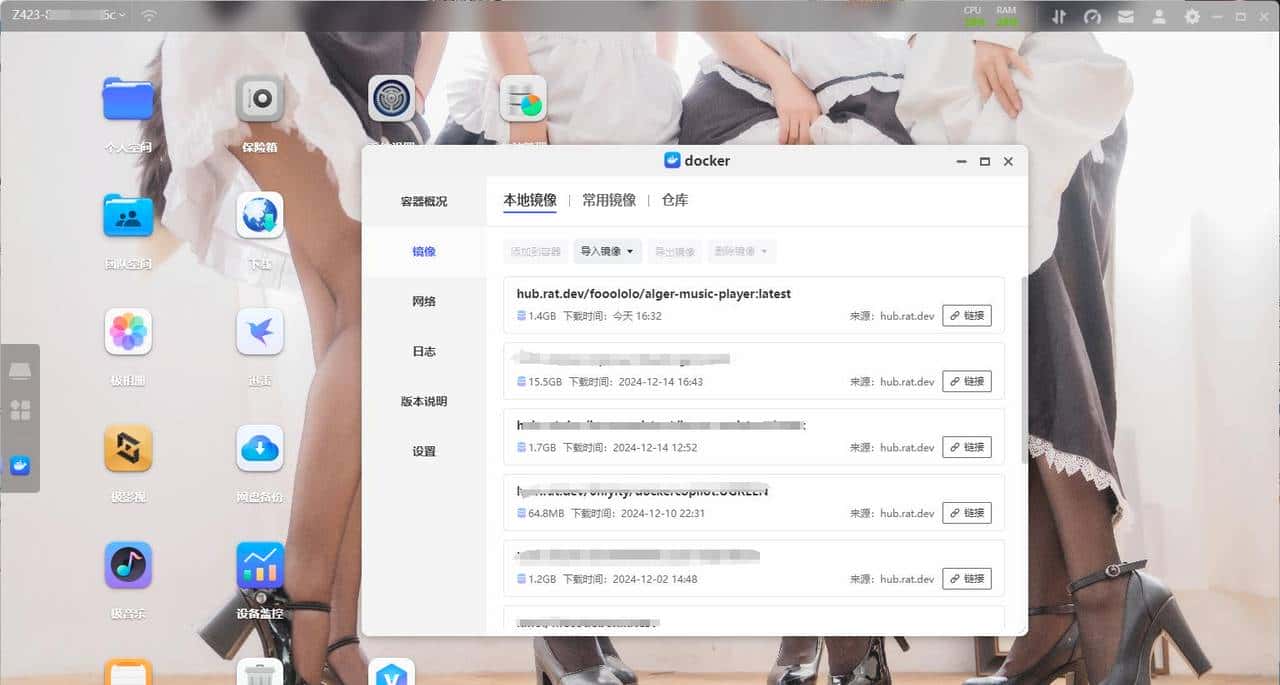This screenshot has height=685, width=1280.
Task: Launch the 设备监控 desktop app
Action: point(259,565)
